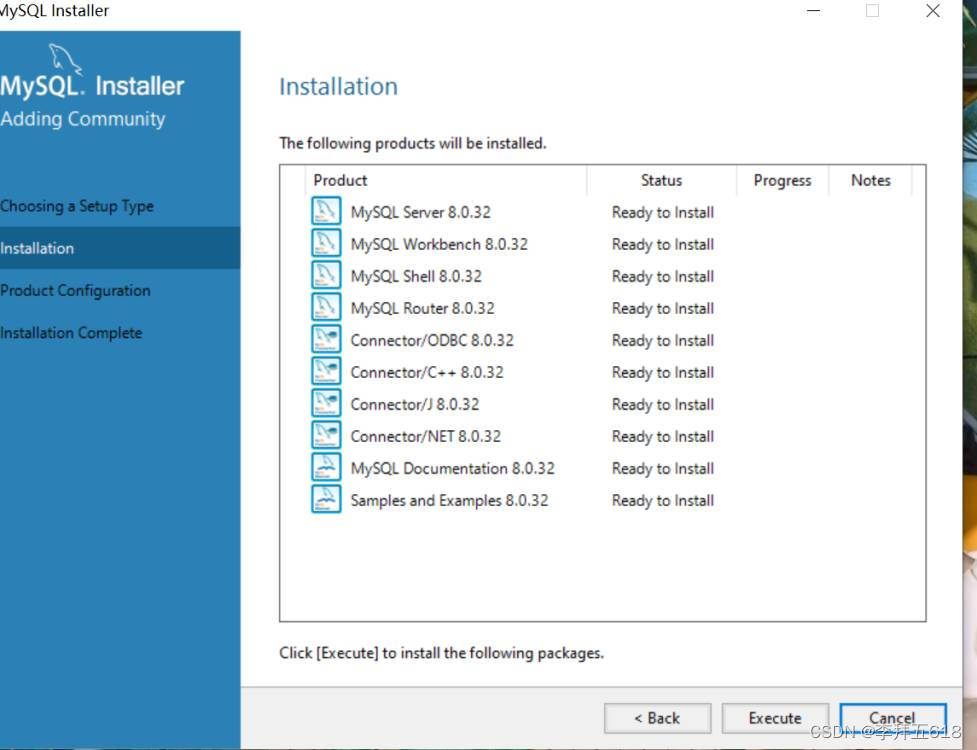This screenshot has height=750, width=977.
Task: Click Ready to Install status for Connector/ODBC
Action: [x=663, y=340]
